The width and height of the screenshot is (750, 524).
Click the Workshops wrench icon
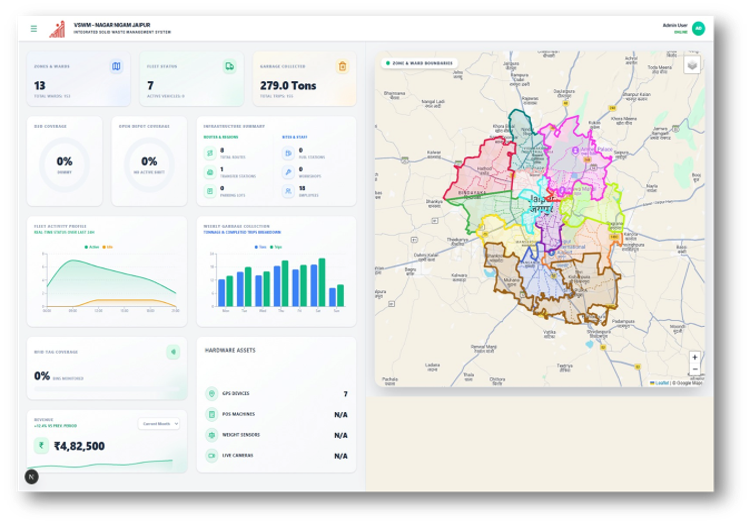pos(288,172)
